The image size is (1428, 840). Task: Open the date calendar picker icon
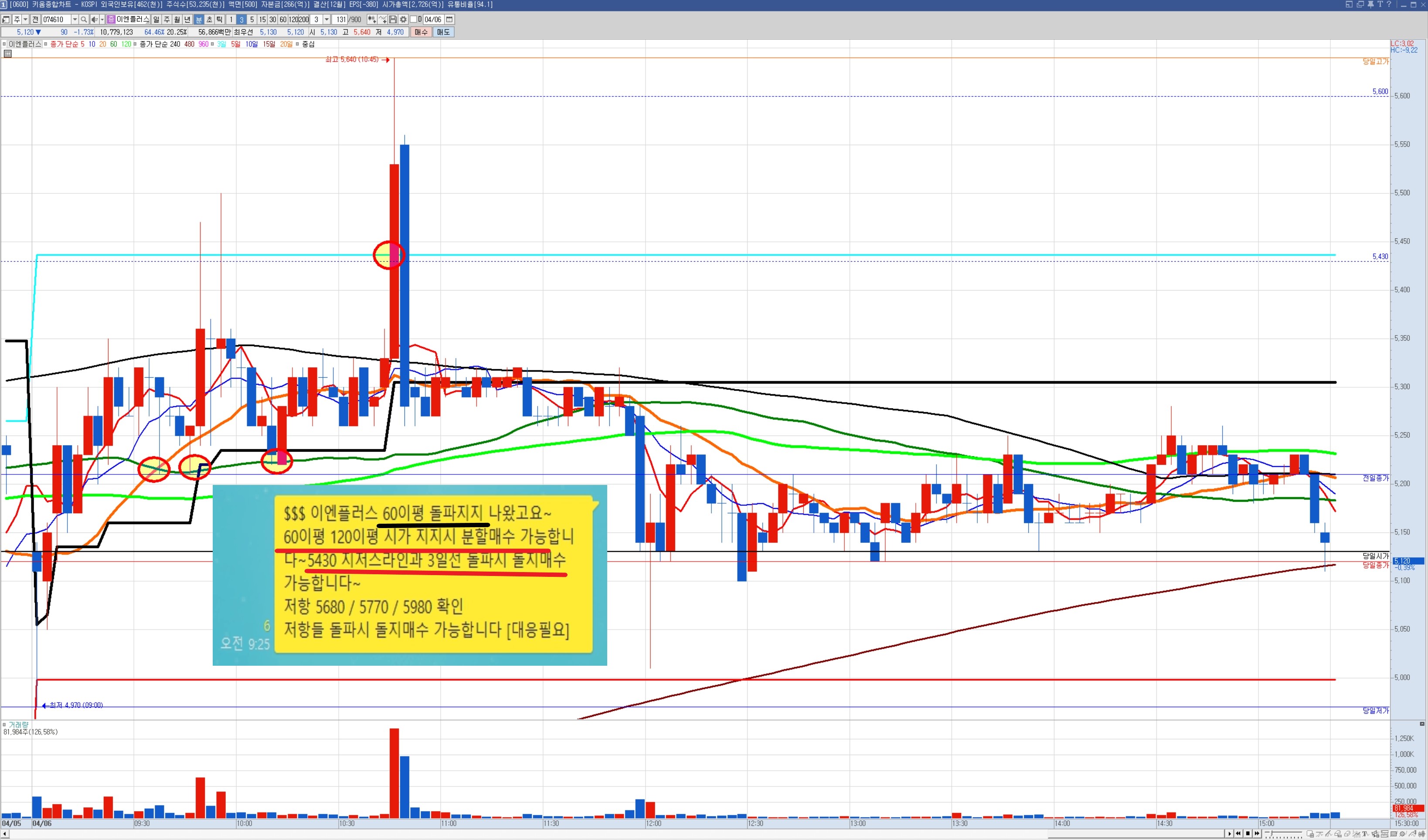click(449, 20)
